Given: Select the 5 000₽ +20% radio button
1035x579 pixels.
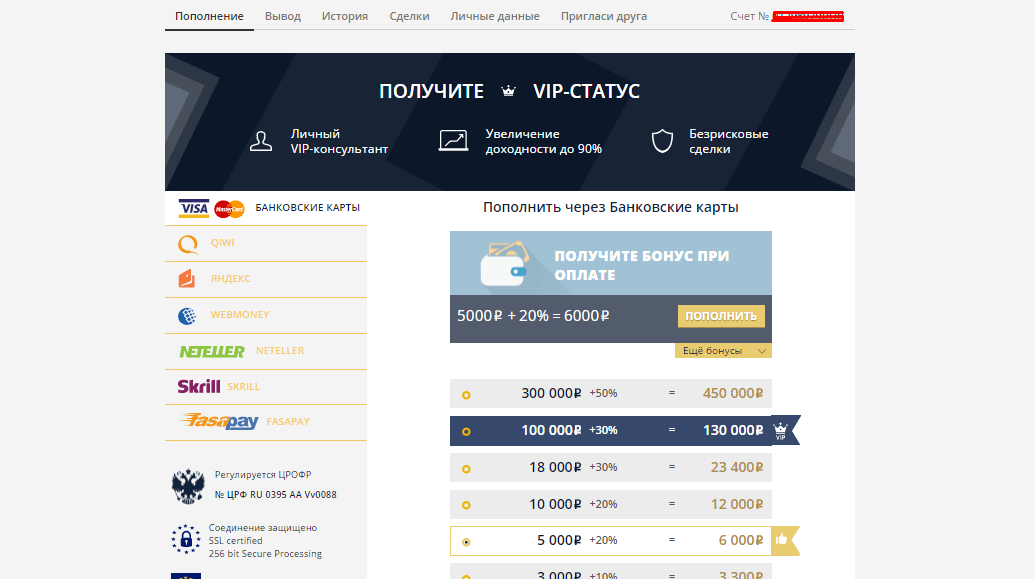Looking at the screenshot, I should point(466,542).
